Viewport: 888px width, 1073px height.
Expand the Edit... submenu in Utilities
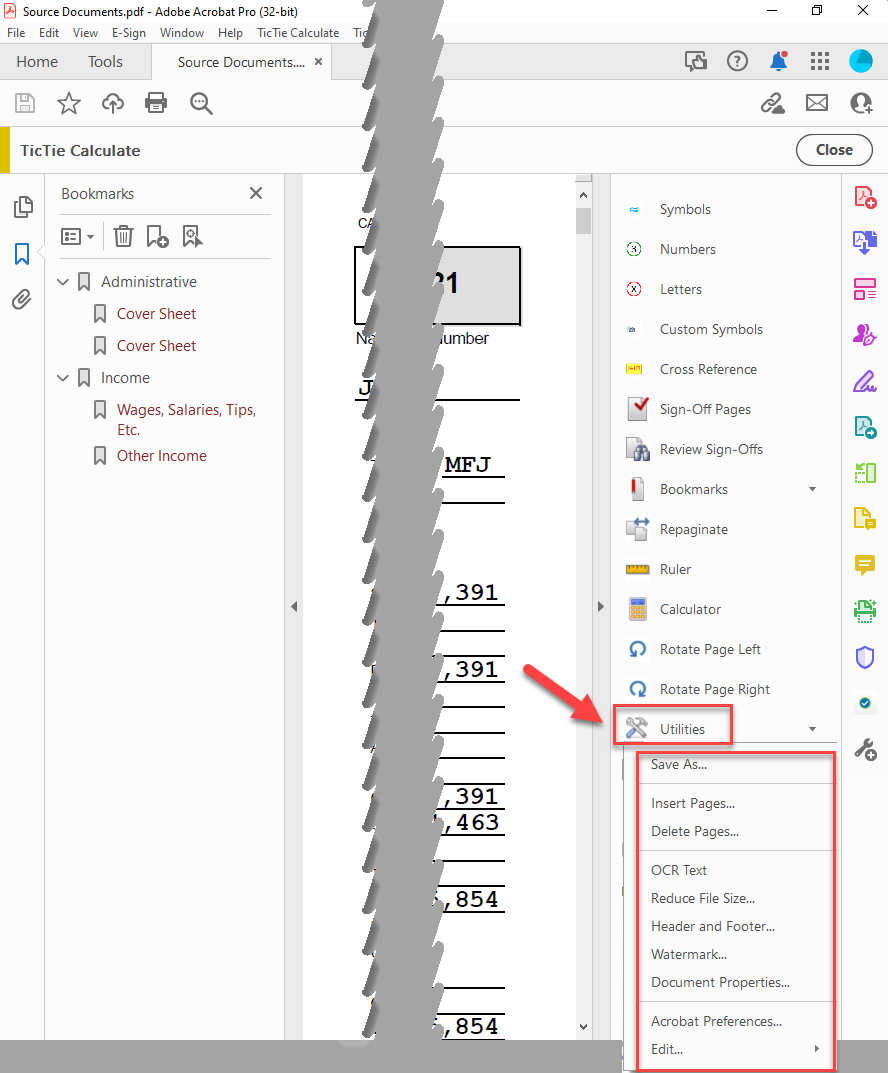point(735,1049)
